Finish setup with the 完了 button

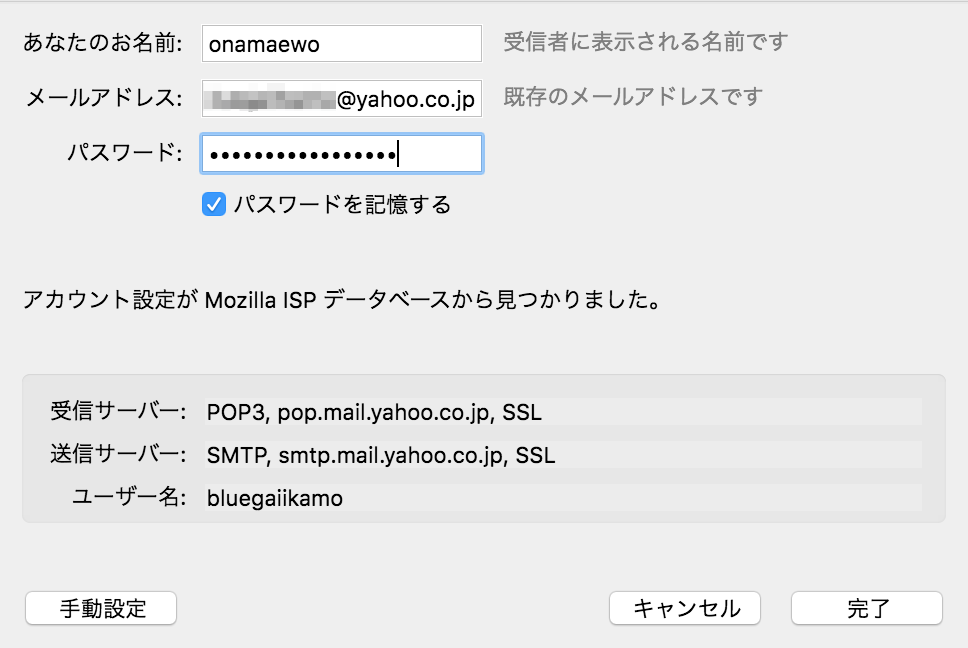[x=866, y=608]
